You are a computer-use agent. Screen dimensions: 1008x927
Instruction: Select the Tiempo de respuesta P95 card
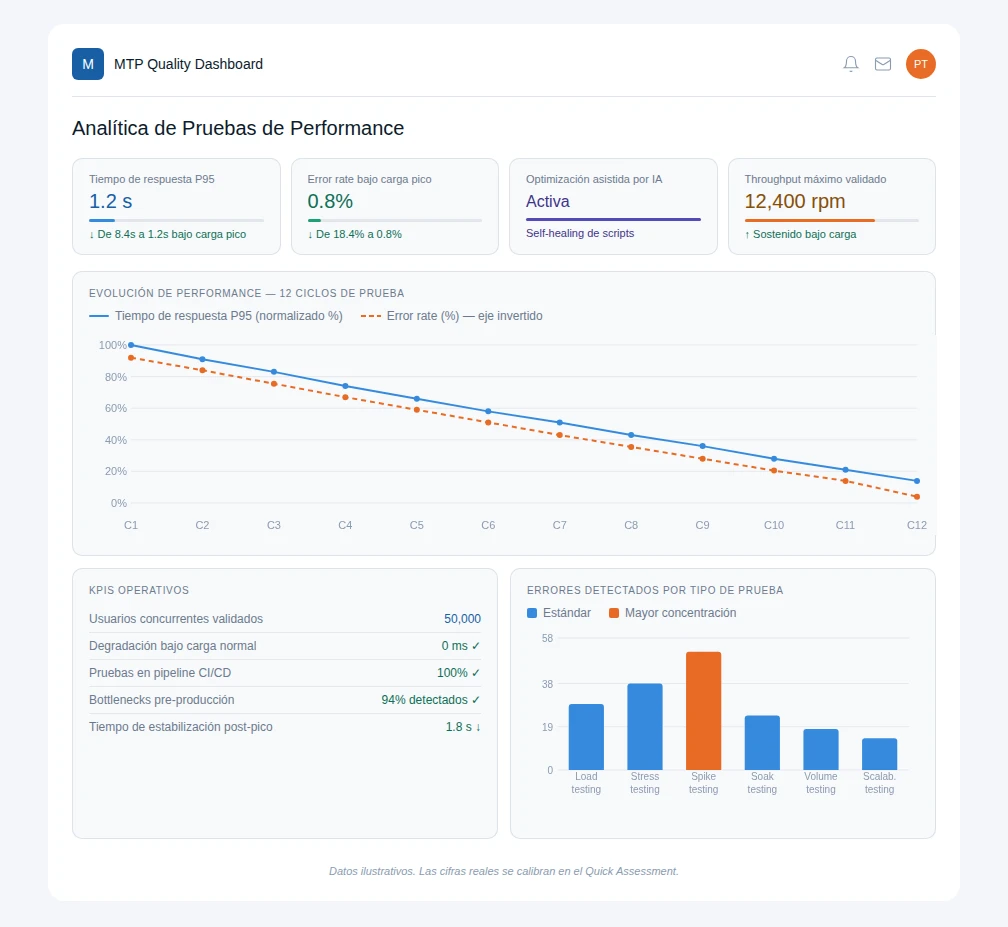coord(176,206)
